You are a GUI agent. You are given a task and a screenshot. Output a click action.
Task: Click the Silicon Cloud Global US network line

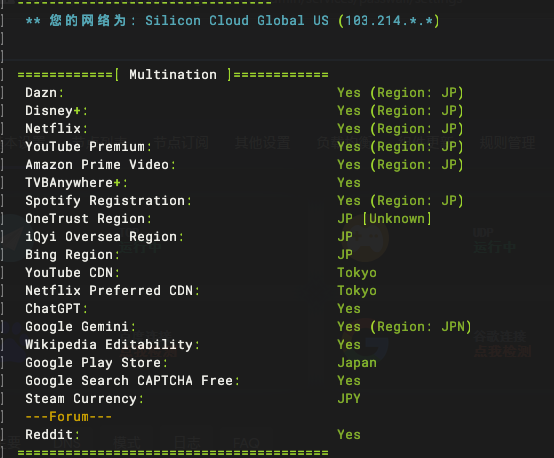[232, 20]
